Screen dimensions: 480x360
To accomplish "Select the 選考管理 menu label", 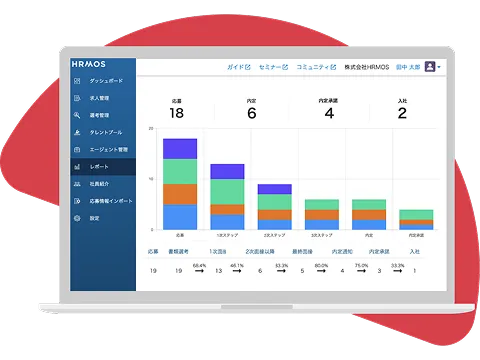I will 99,115.
